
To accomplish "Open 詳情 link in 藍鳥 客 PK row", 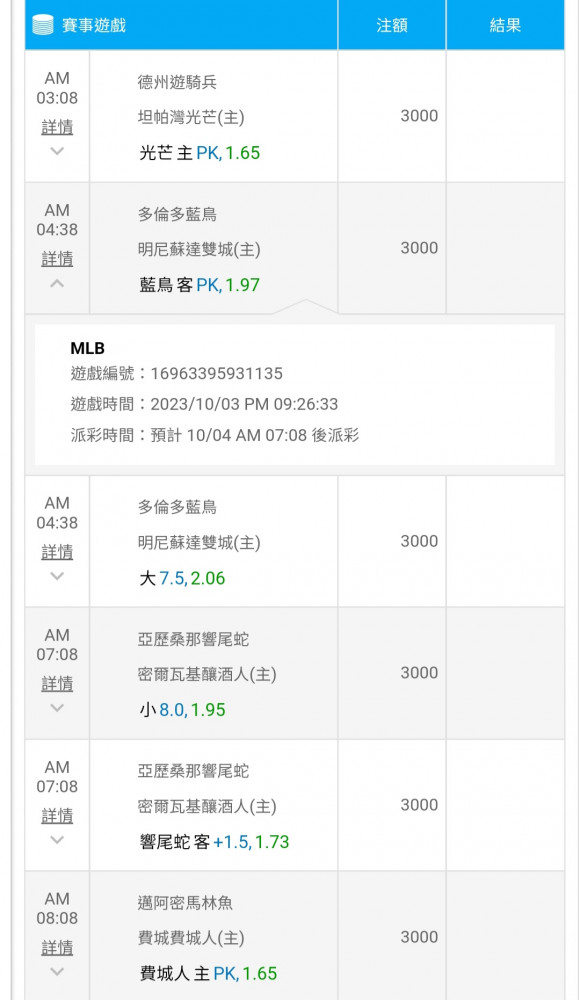I will point(57,259).
